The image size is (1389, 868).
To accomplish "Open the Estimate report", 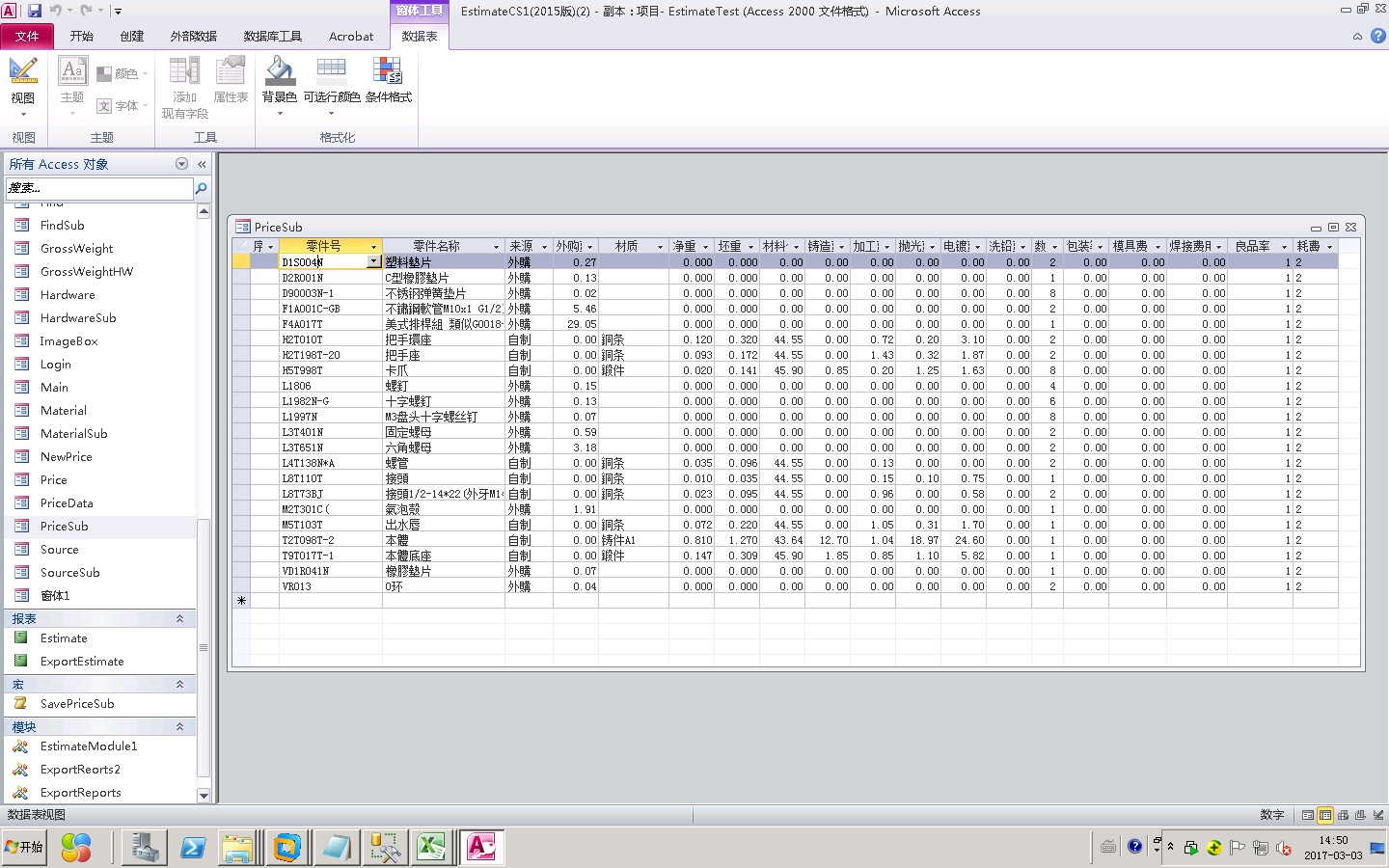I will coord(64,638).
